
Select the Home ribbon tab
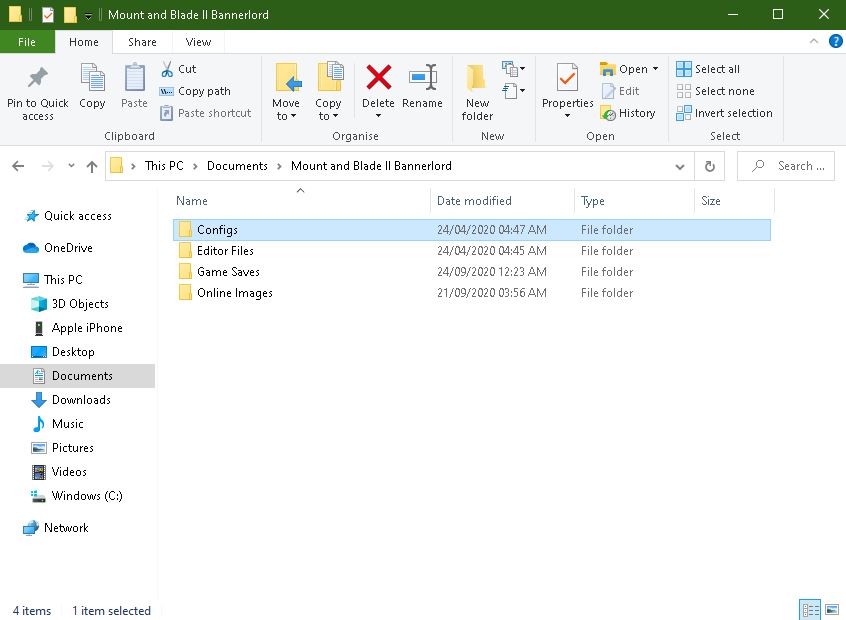point(84,42)
